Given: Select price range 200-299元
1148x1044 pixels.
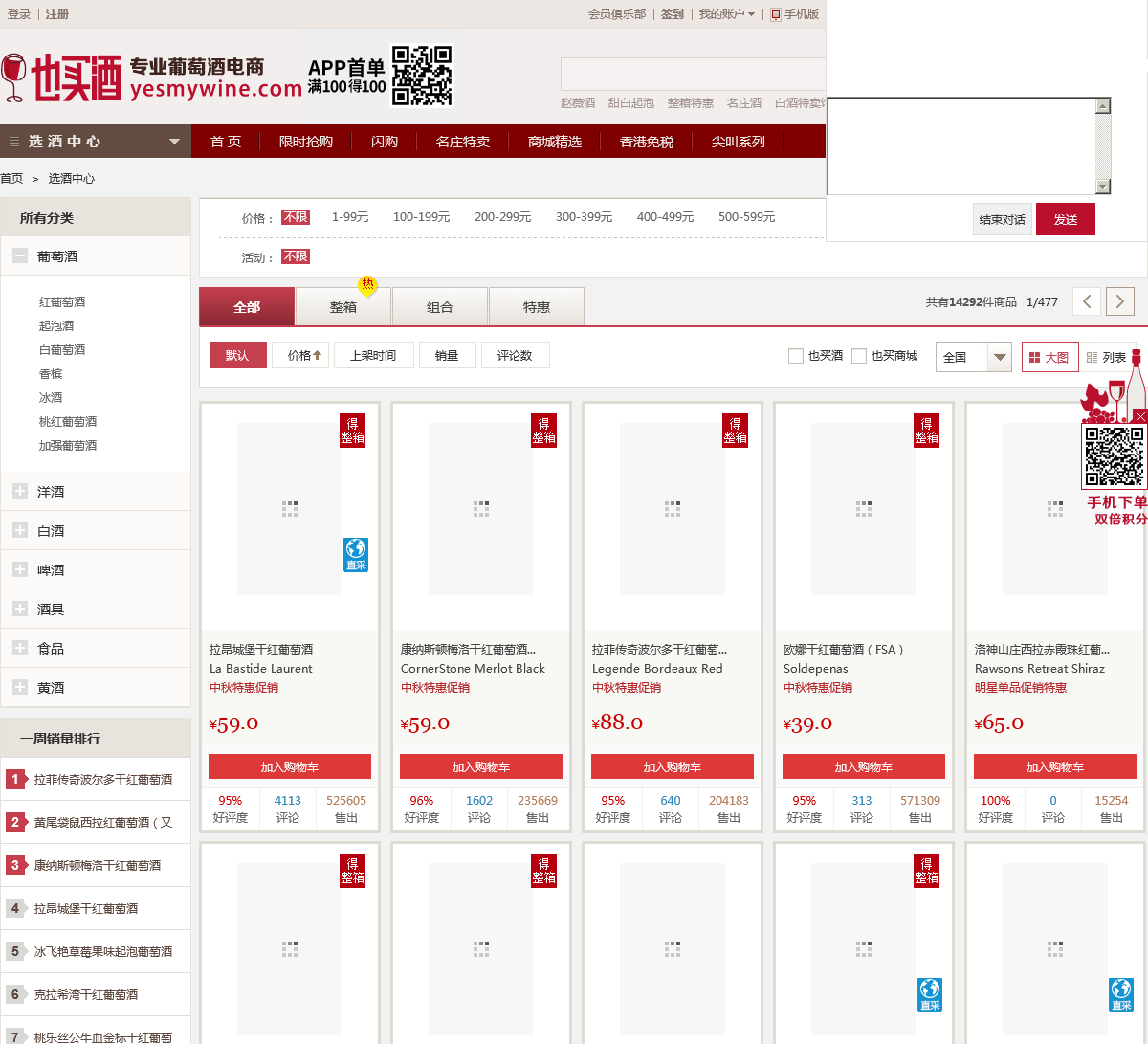Looking at the screenshot, I should click(502, 217).
